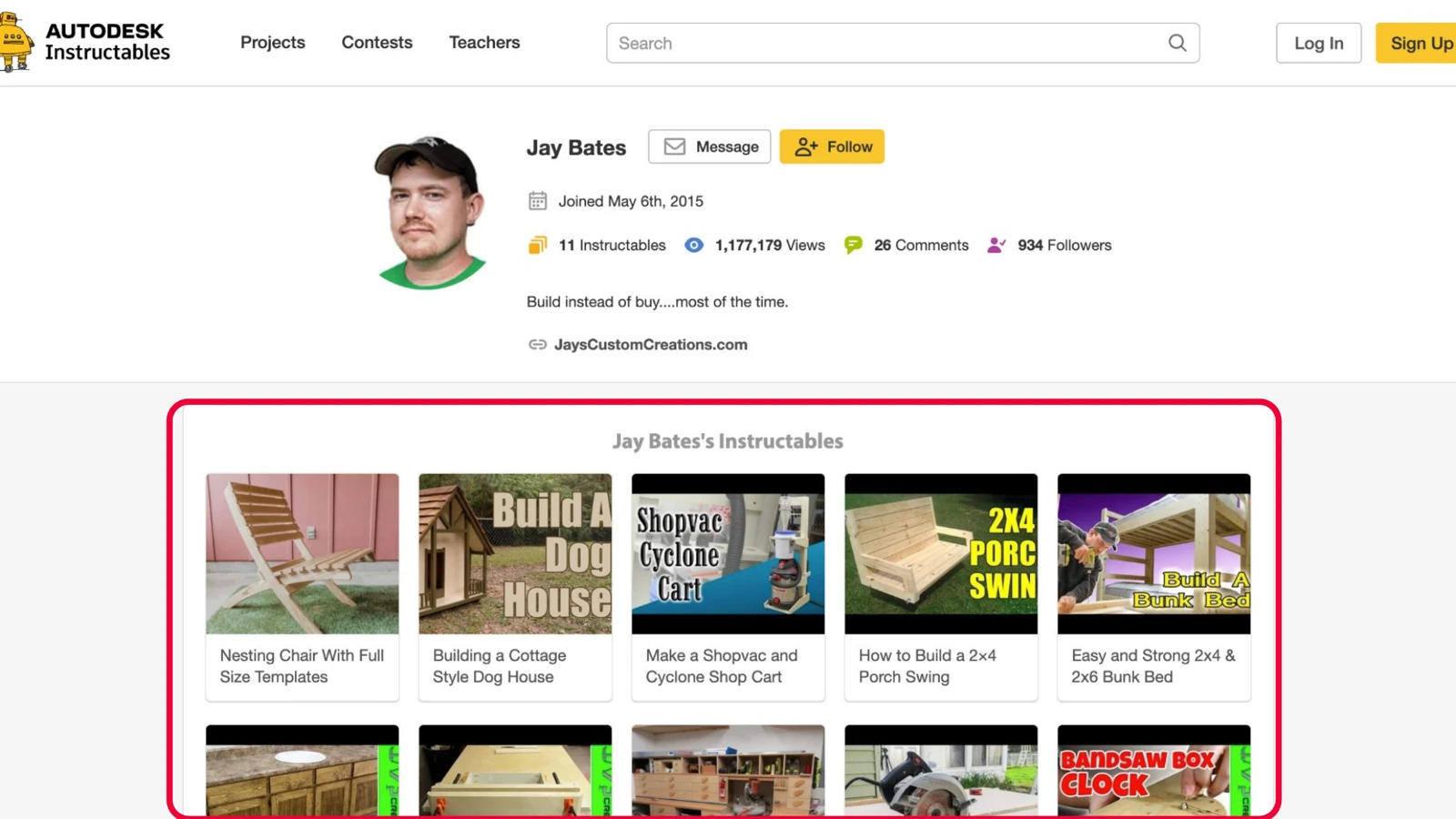This screenshot has height=819, width=1456.
Task: Open the Nesting Chair thumbnail image
Action: 302,553
